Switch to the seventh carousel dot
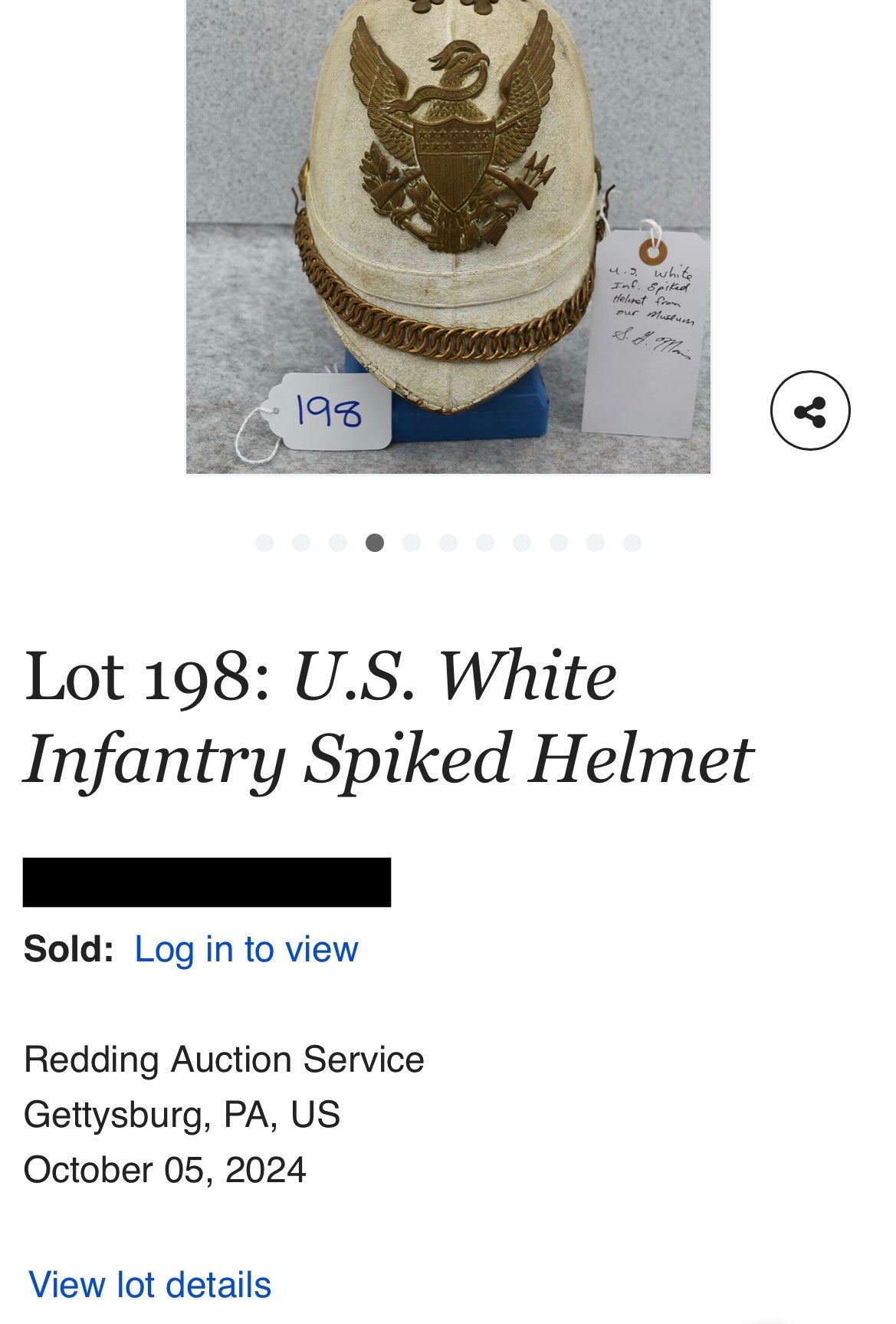Viewport: 896px width, 1324px height. pyautogui.click(x=485, y=543)
